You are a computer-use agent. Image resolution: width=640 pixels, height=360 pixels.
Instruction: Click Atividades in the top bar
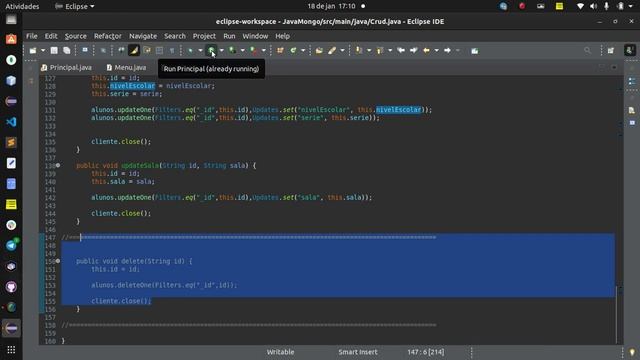pos(22,6)
